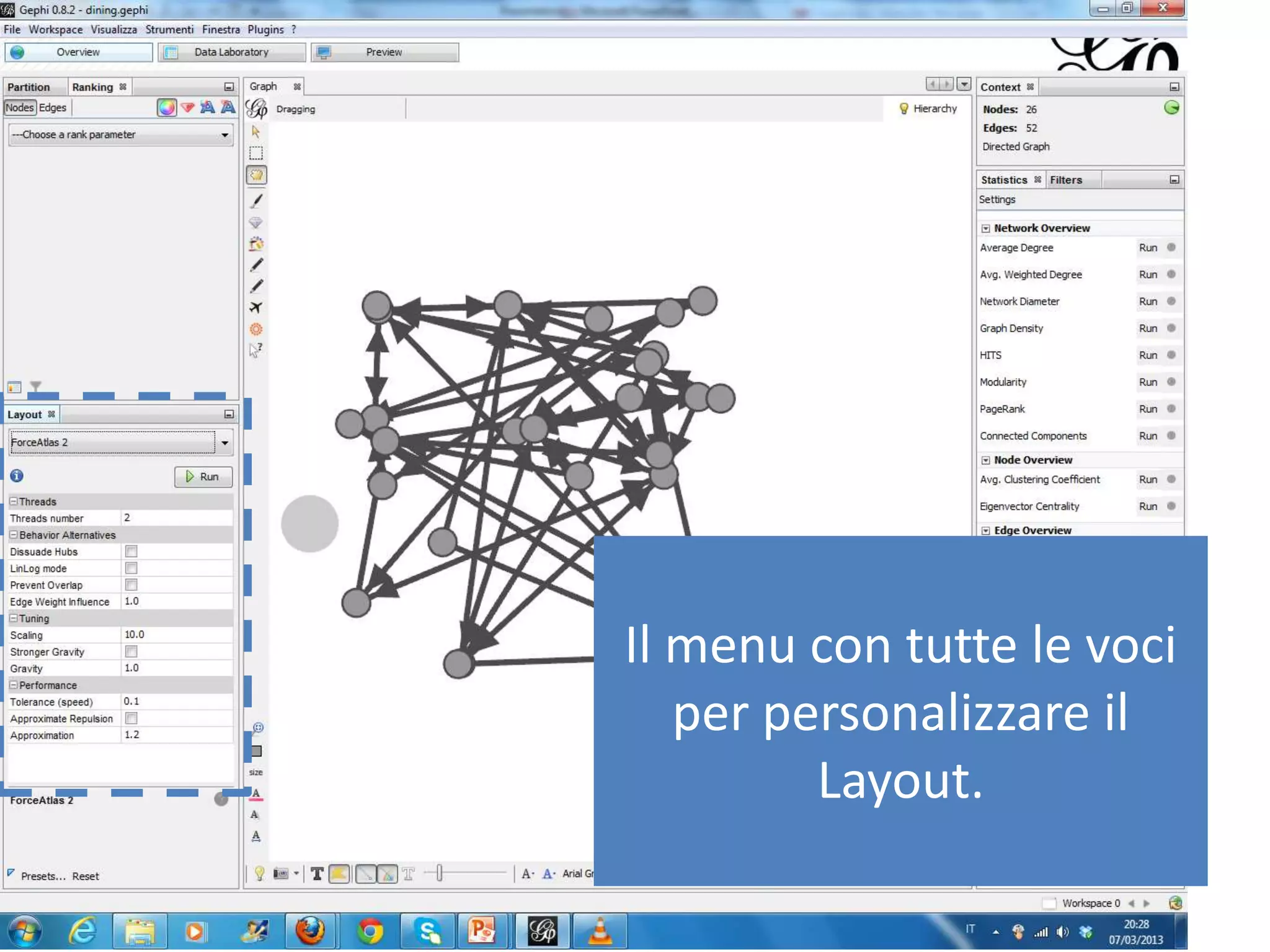1270x952 pixels.
Task: Click the Scaling value field
Action: (x=177, y=635)
